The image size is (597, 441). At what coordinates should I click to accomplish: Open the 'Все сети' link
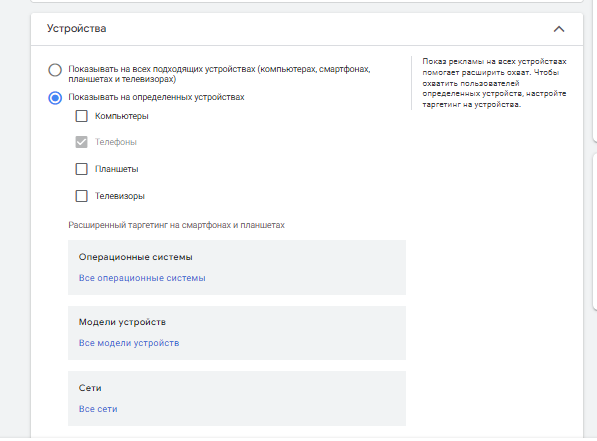(98, 409)
